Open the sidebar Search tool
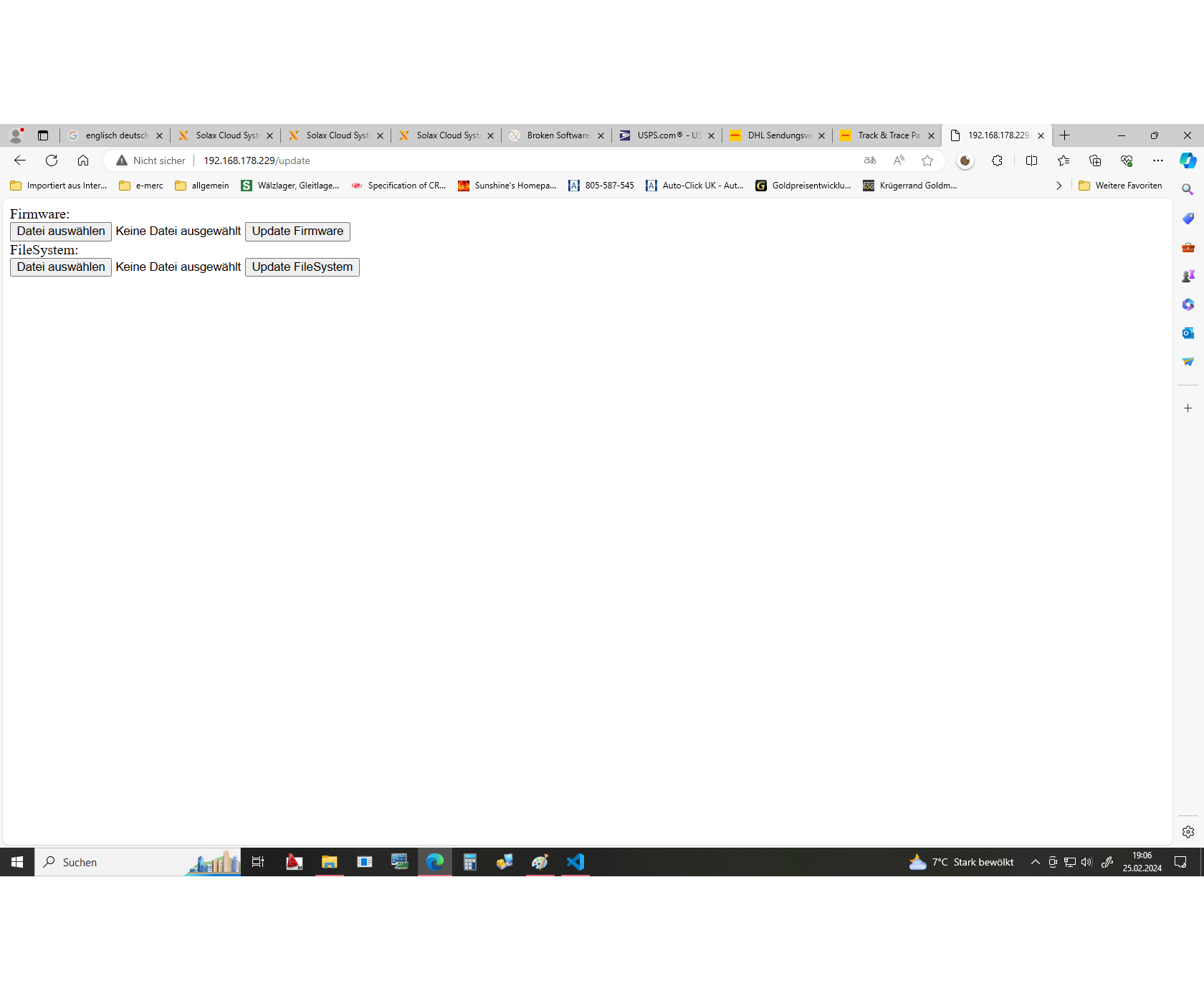The height and width of the screenshot is (1006, 1204). pyautogui.click(x=1188, y=190)
